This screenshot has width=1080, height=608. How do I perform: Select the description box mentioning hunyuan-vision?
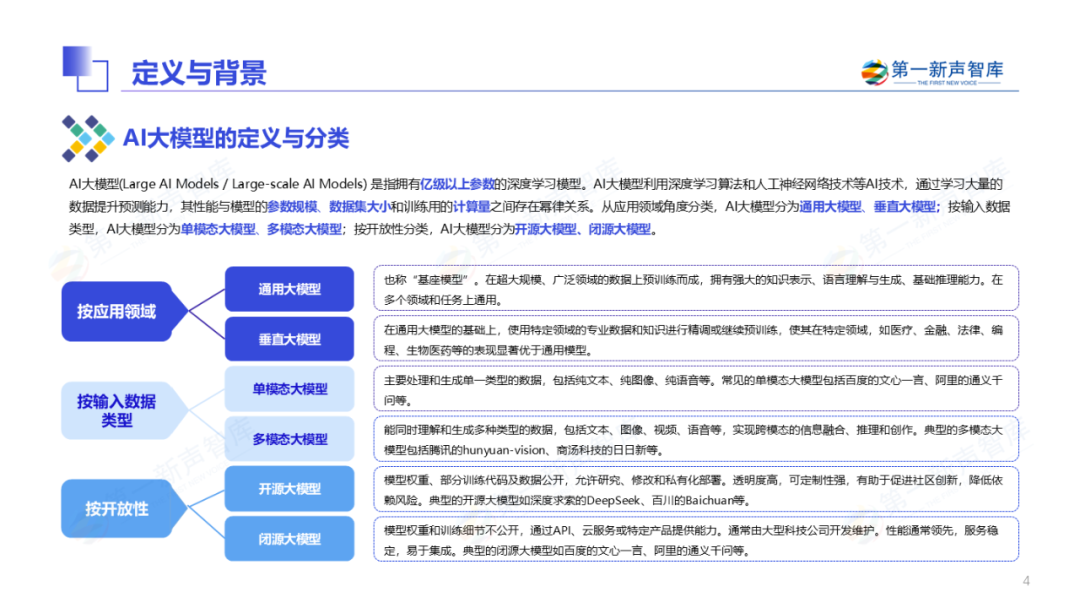coord(696,439)
